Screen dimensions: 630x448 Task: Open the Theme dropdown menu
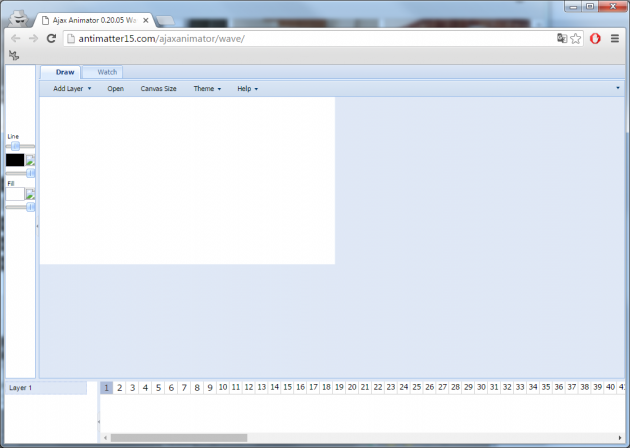coord(207,89)
